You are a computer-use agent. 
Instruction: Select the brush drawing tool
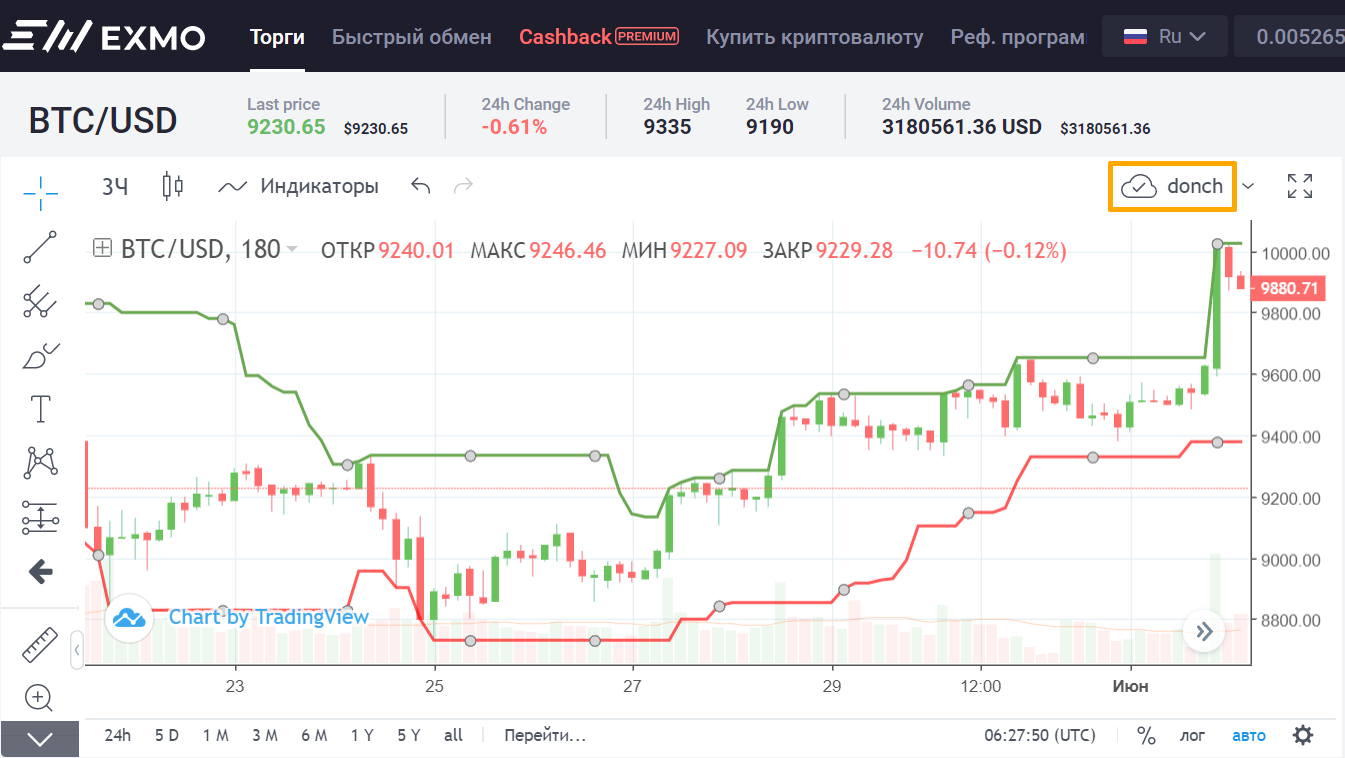[x=40, y=355]
